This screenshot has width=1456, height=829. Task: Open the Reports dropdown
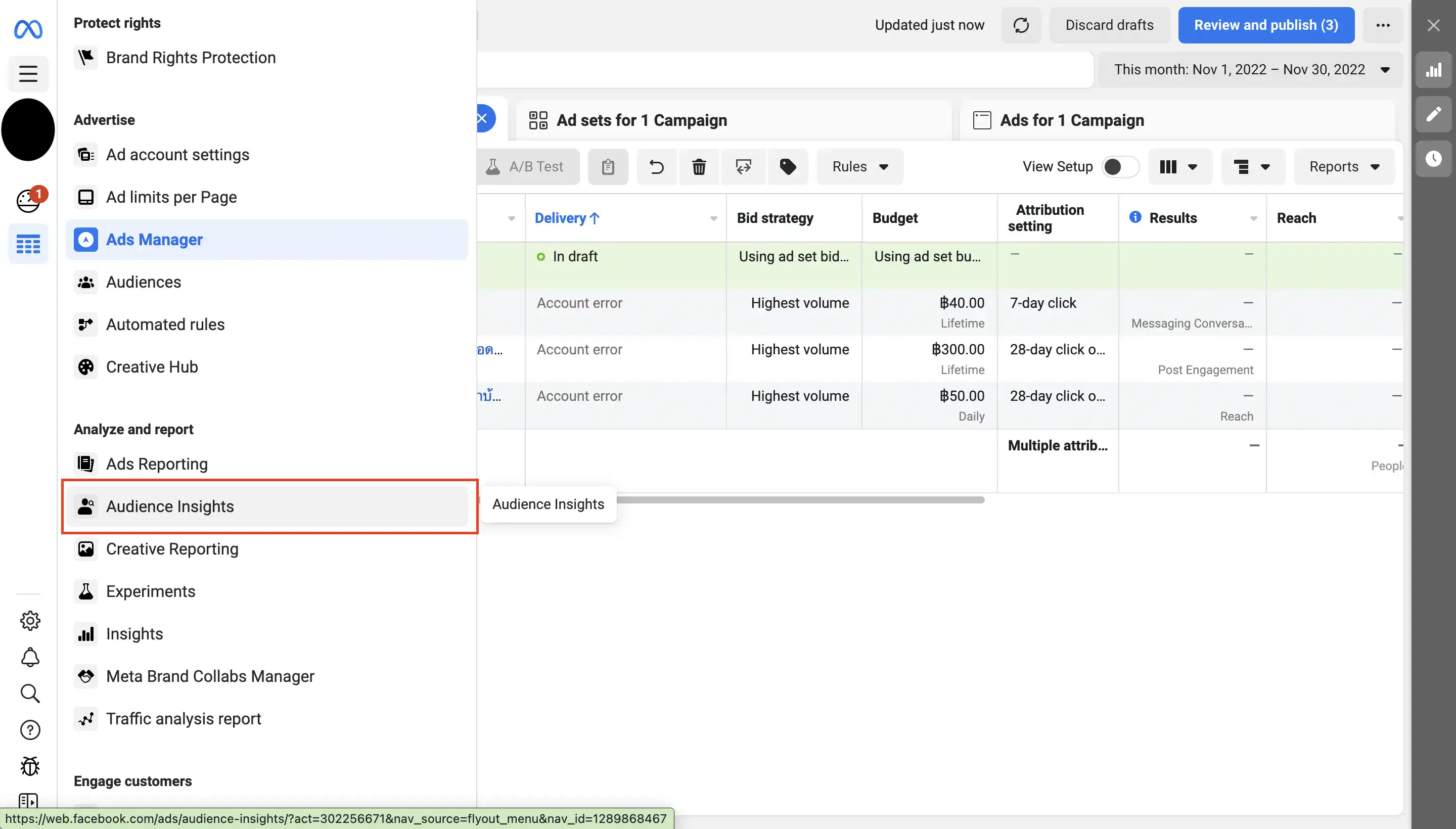point(1343,166)
